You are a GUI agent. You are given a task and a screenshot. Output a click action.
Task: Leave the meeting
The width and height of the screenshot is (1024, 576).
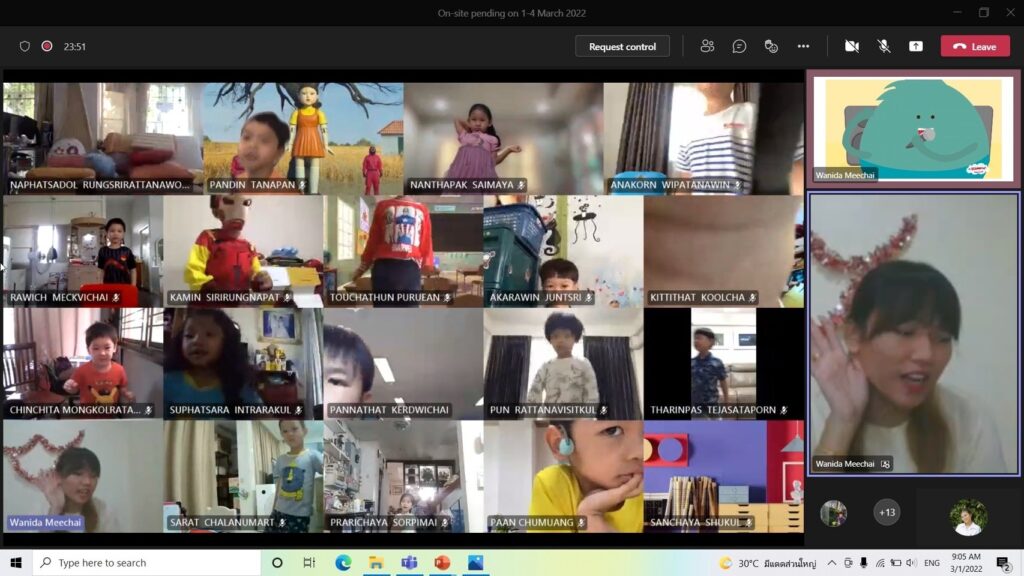(975, 46)
